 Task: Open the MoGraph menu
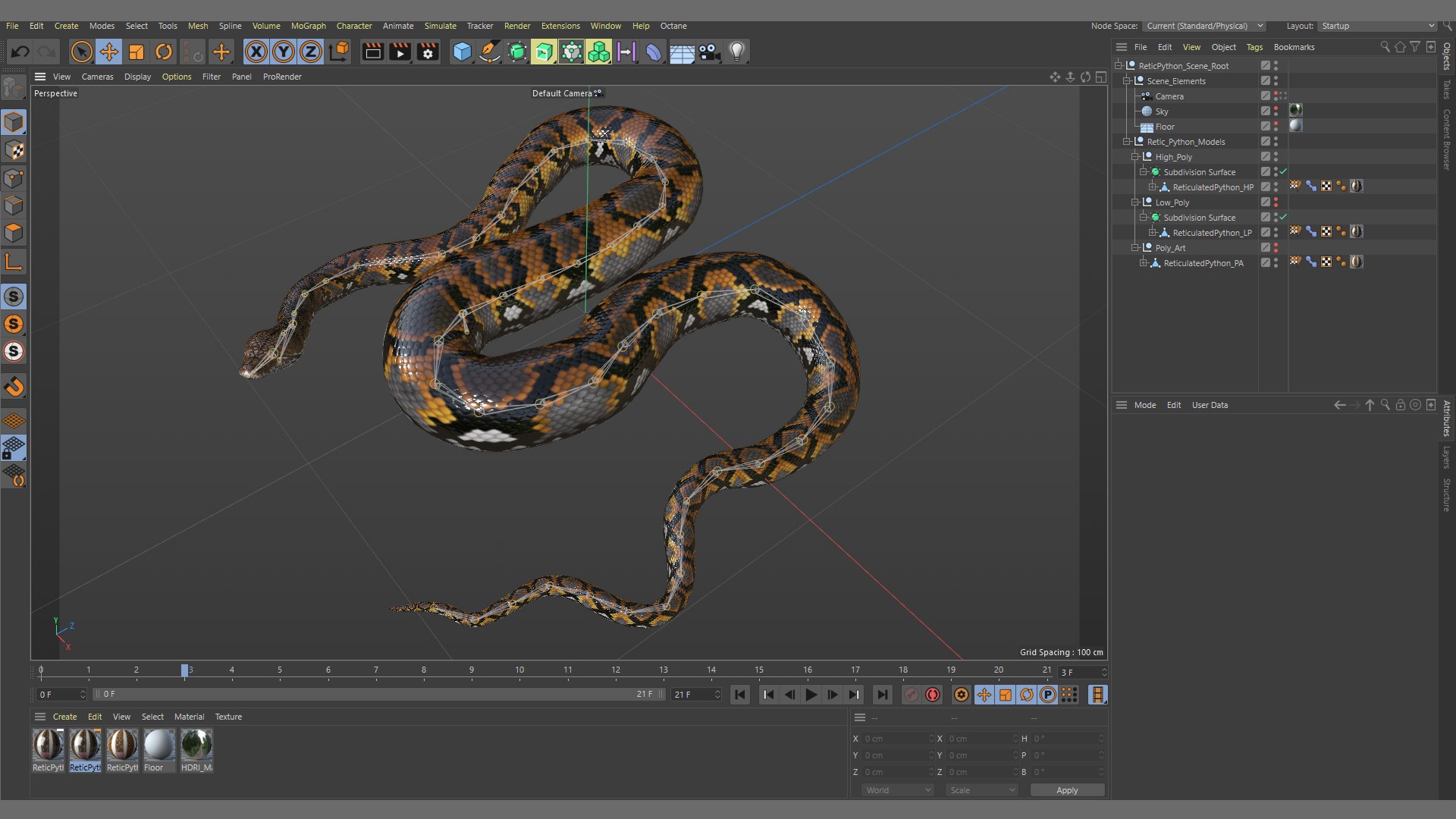[308, 26]
